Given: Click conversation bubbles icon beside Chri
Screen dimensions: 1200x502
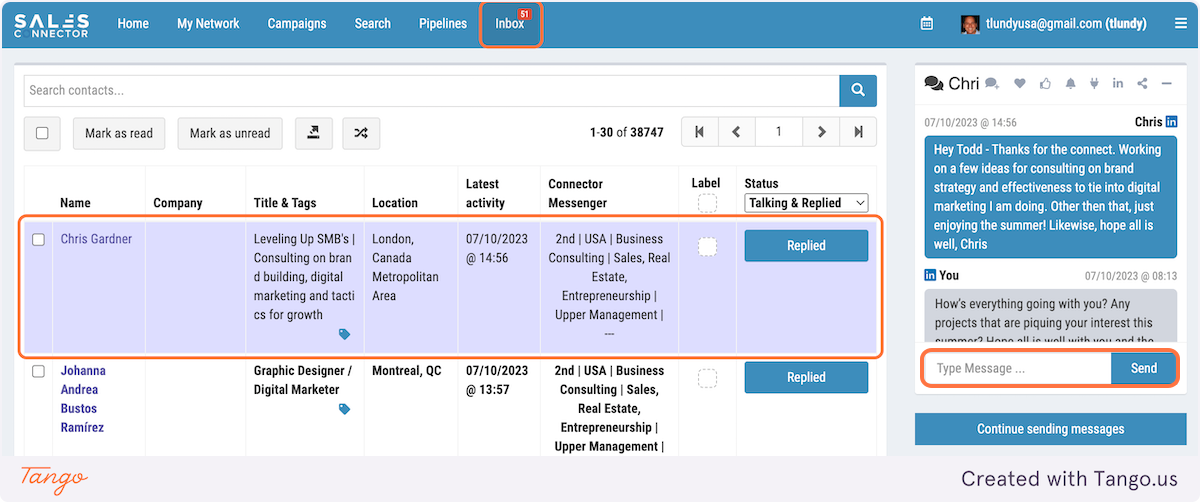Looking at the screenshot, I should [x=934, y=84].
